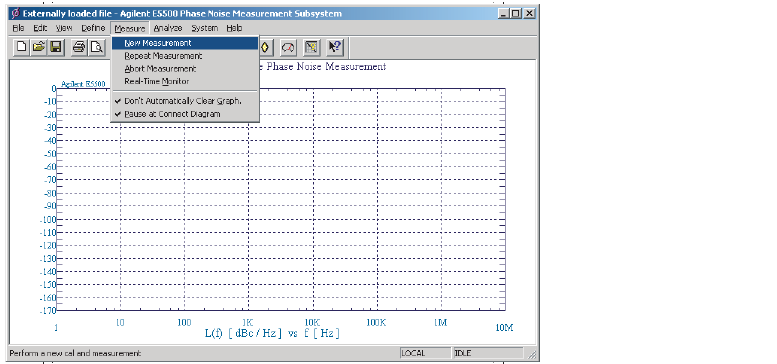Click the 100K frequency axis label
This screenshot has width=777, height=364.
click(376, 323)
